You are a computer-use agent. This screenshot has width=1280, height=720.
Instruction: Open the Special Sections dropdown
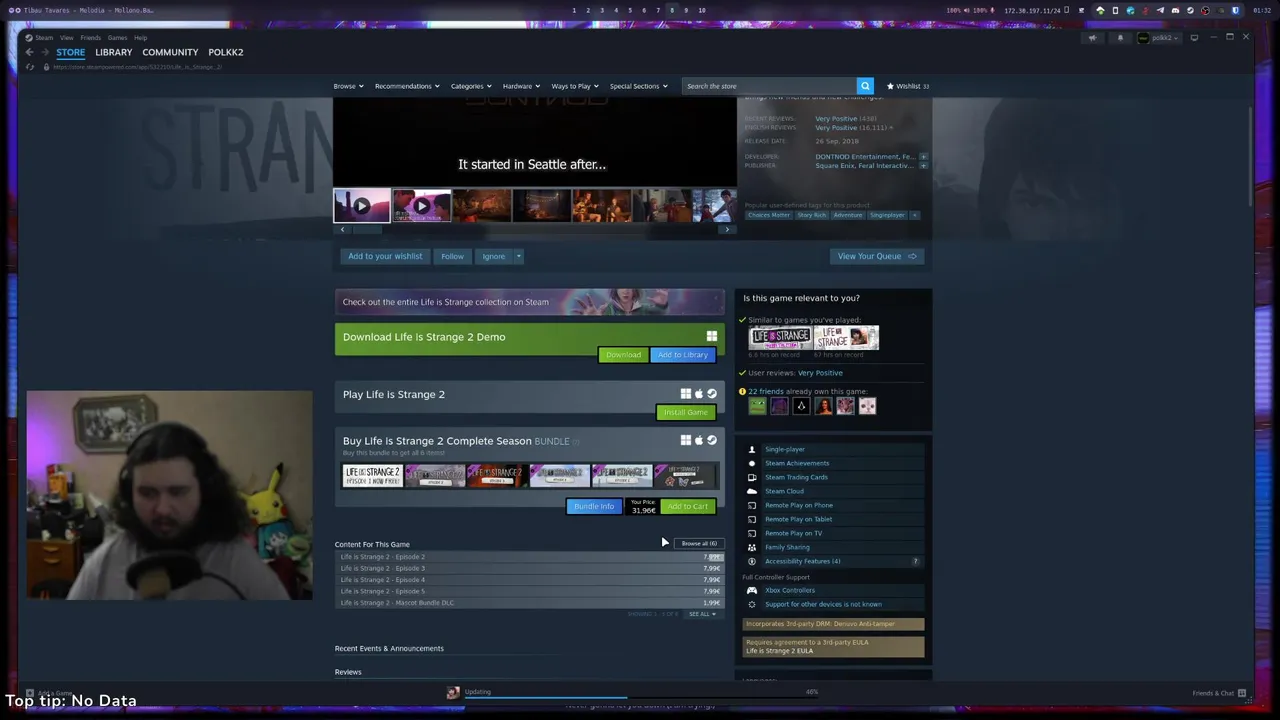point(638,86)
